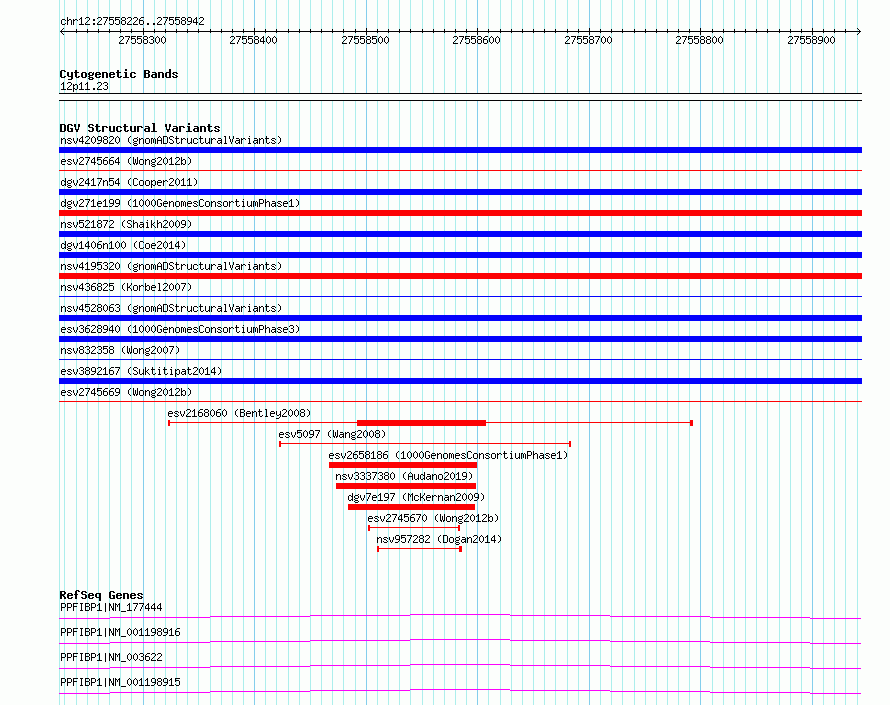This screenshot has height=705, width=890.
Task: Open the dgv2417n54 (Cooper2011) variant
Action: pyautogui.click(x=129, y=182)
